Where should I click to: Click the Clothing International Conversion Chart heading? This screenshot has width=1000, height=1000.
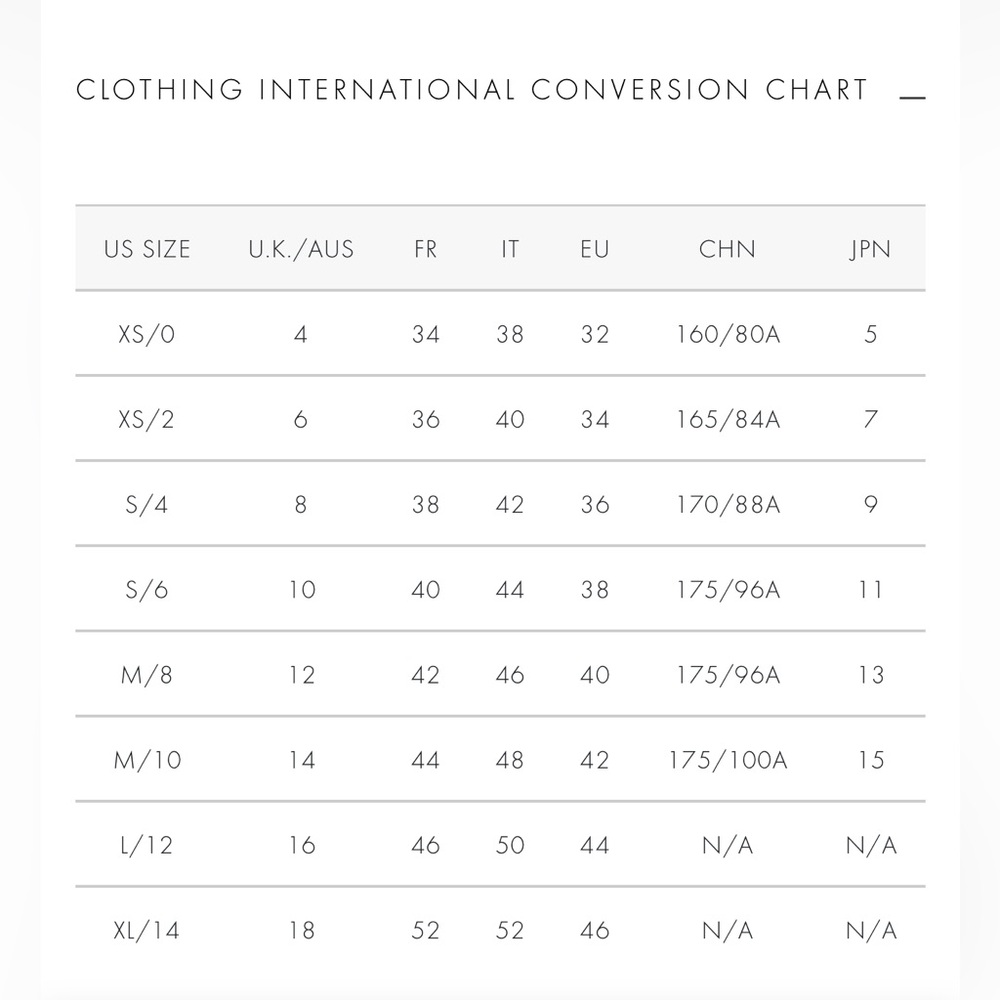click(472, 89)
